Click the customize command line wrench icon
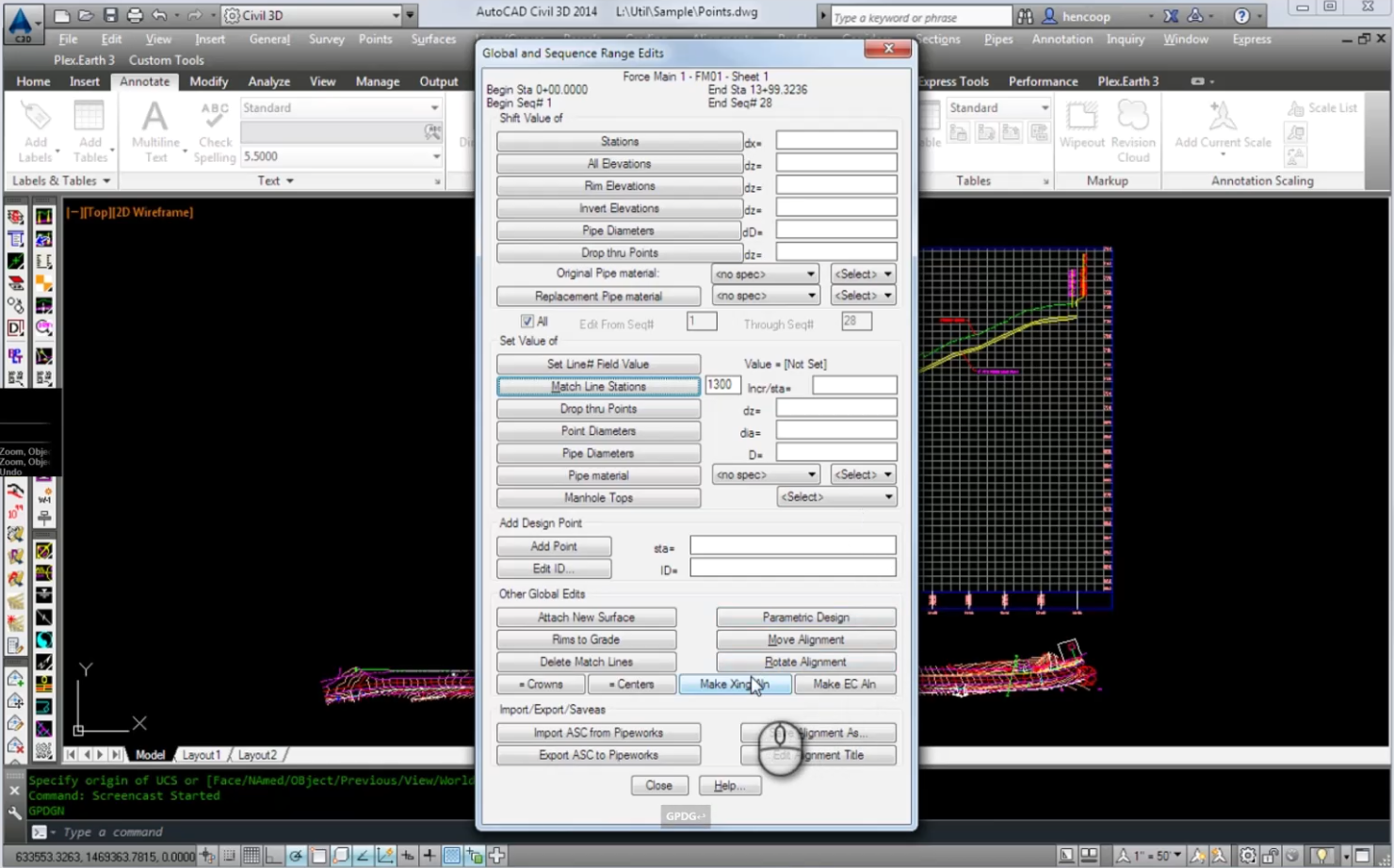 tap(14, 812)
